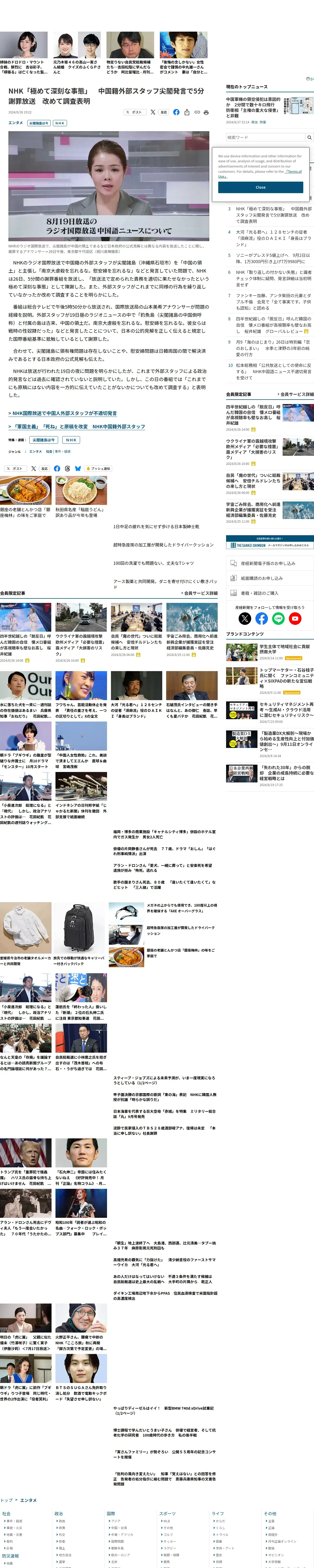Screen dimensions: 314x1568
Task: Share on Bluesky at the article bottom
Action: (x=77, y=469)
